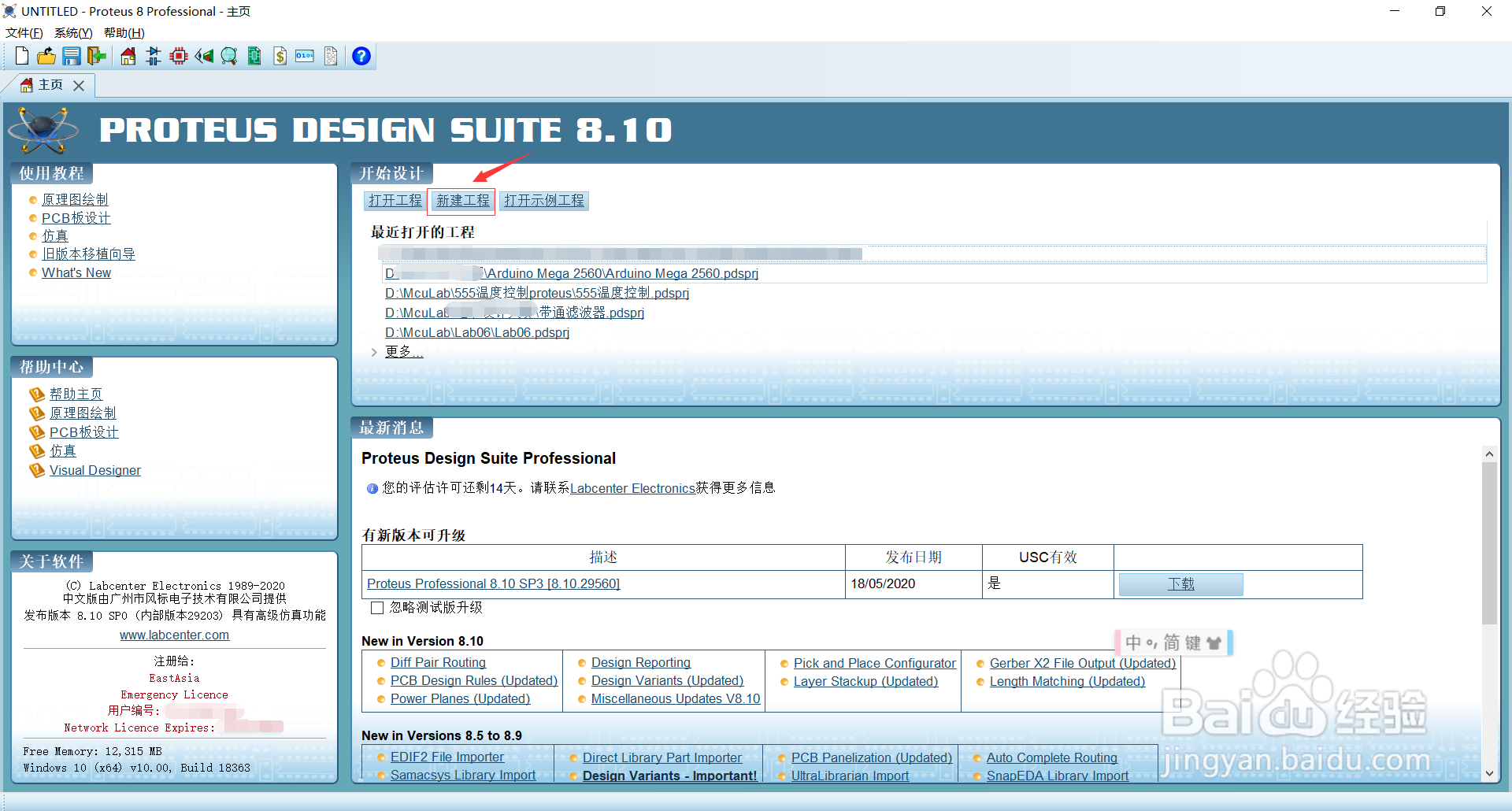
Task: Enable 忽略测试版升级 checkbox
Action: pyautogui.click(x=376, y=607)
